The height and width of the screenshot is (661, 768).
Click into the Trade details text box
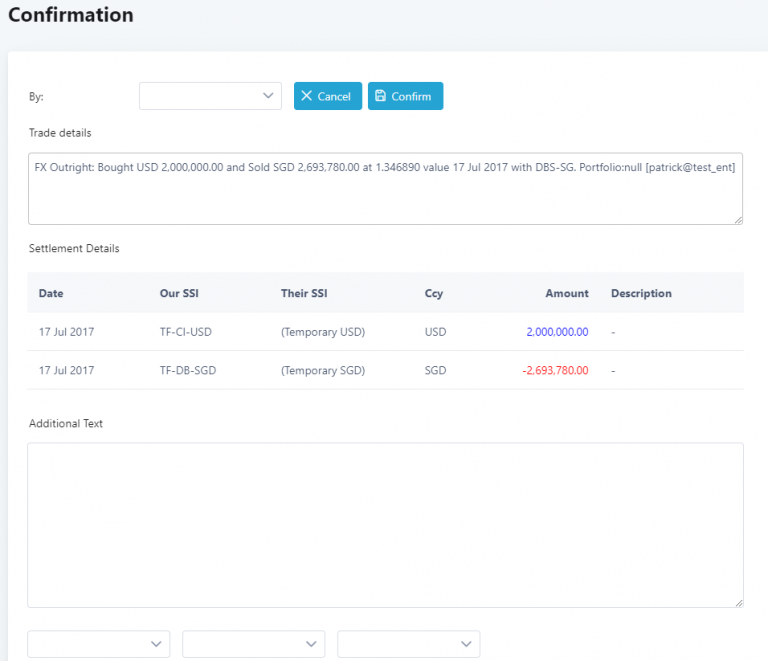point(385,188)
